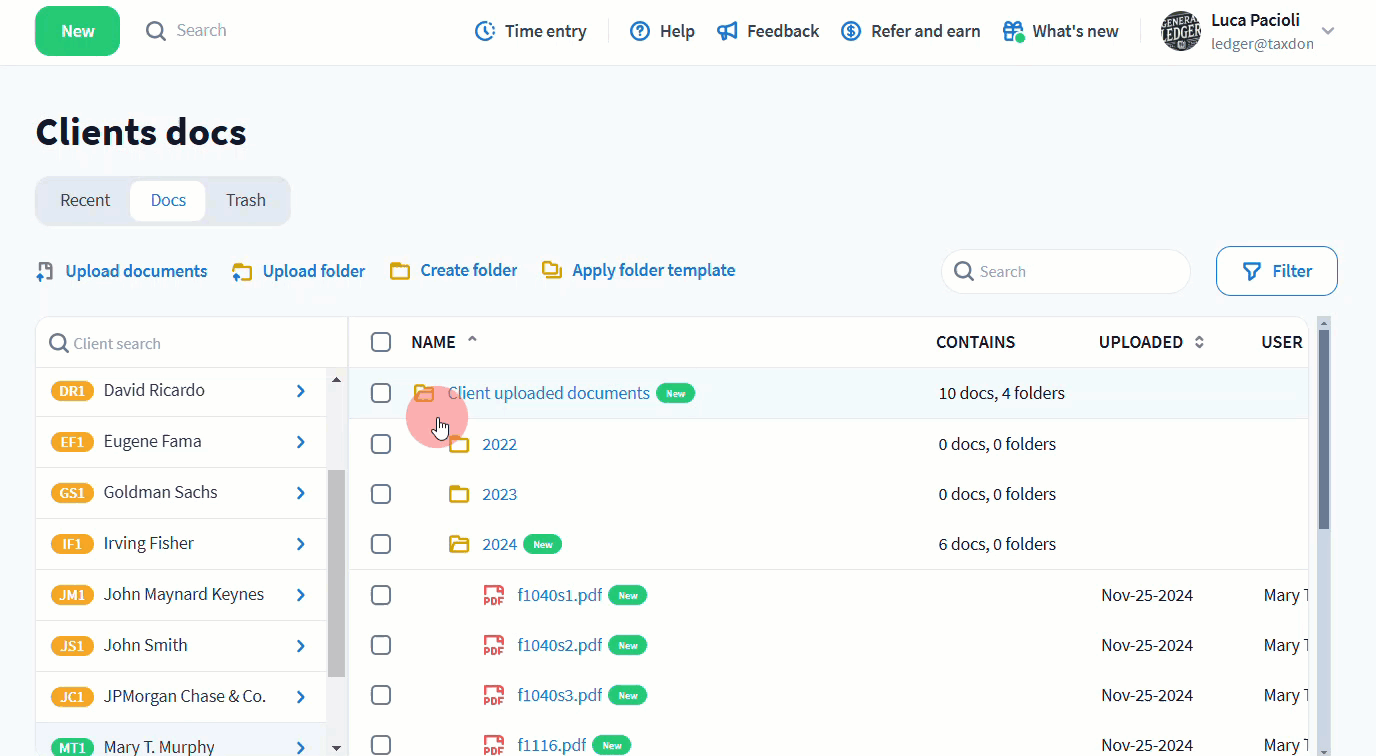Select the checkbox for f1040s2.pdf
Viewport: 1376px width, 756px height.
pyautogui.click(x=381, y=645)
